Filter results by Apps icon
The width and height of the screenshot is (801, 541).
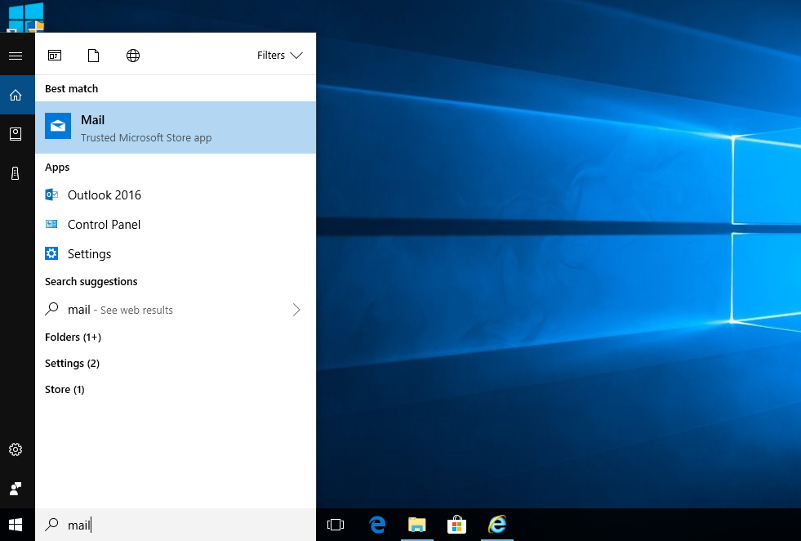pyautogui.click(x=55, y=55)
